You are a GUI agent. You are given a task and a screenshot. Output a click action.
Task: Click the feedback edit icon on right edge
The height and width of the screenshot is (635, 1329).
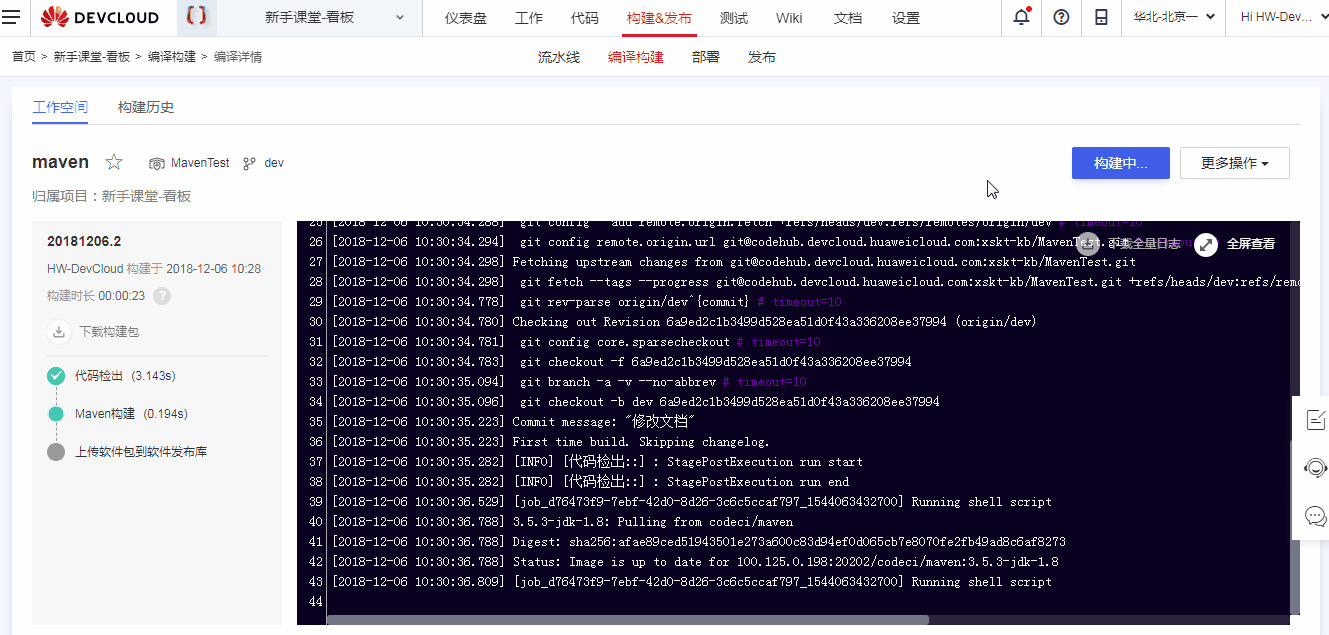[x=1316, y=420]
